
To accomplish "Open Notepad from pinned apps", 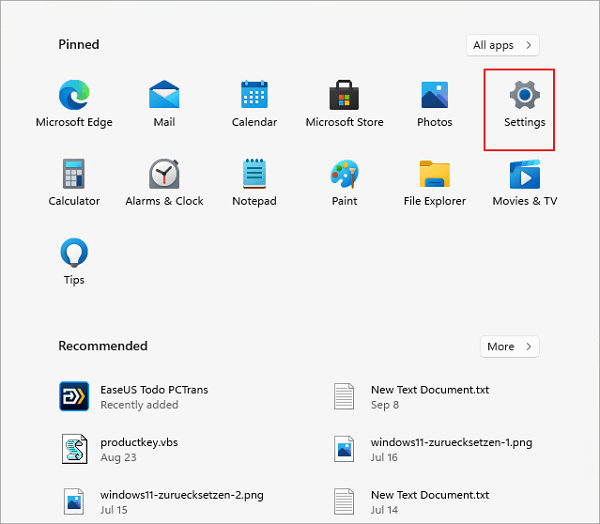I will (x=254, y=175).
